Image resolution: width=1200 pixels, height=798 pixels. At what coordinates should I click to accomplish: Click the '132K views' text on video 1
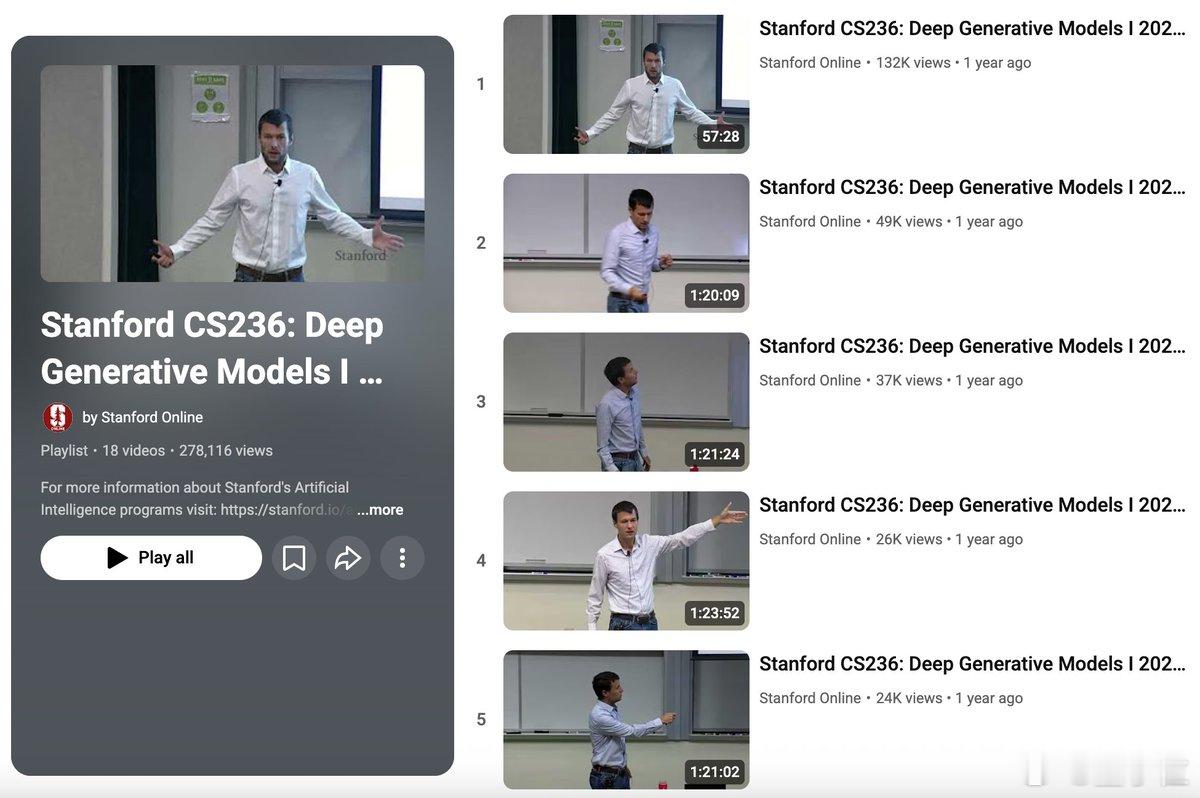[x=913, y=62]
